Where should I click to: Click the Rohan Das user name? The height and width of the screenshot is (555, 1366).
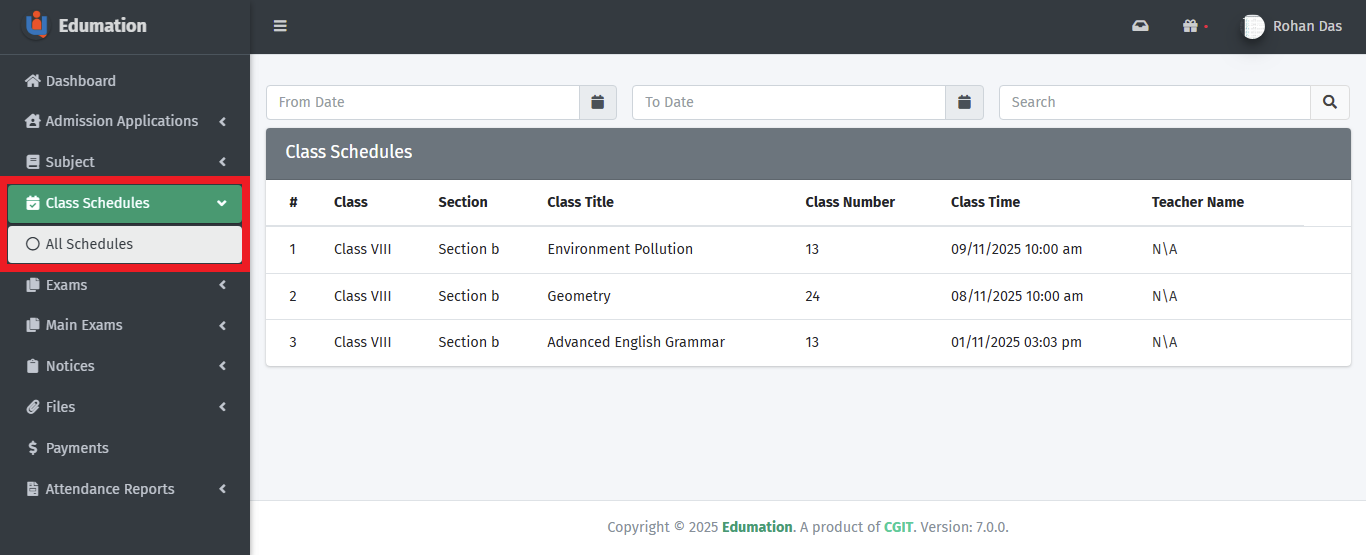1307,26
